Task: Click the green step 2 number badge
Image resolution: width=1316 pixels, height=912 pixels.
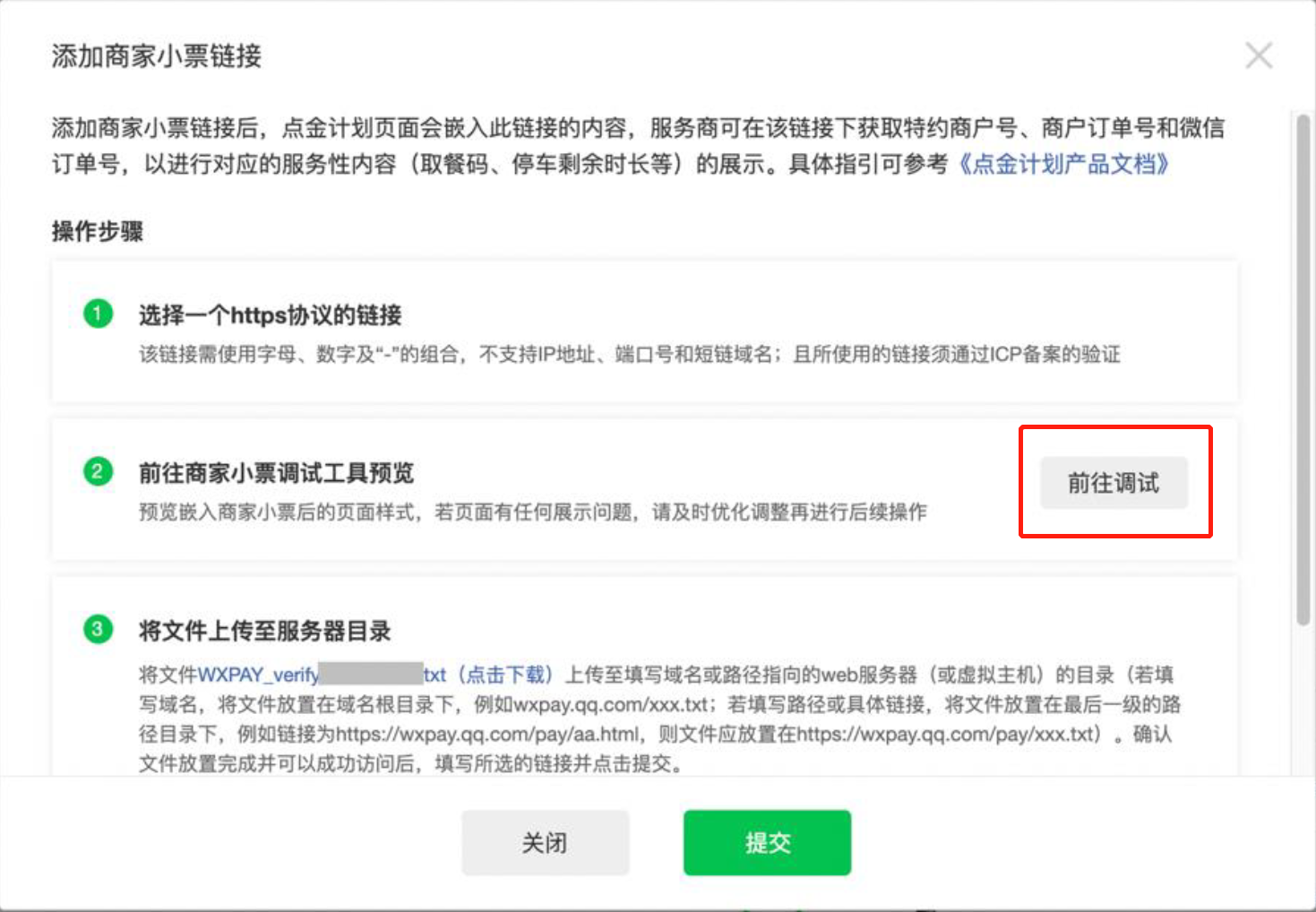Action: tap(98, 471)
